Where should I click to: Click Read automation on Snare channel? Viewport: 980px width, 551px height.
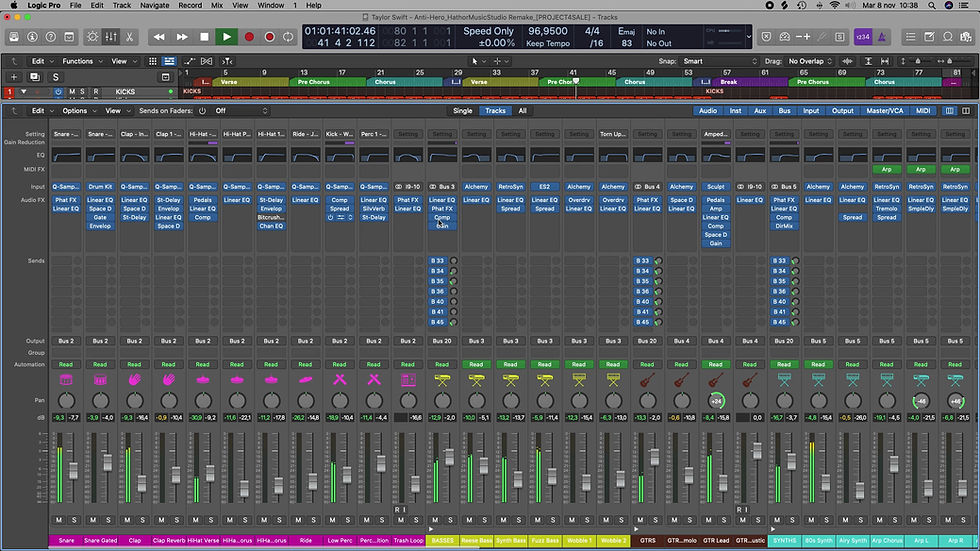[x=66, y=364]
